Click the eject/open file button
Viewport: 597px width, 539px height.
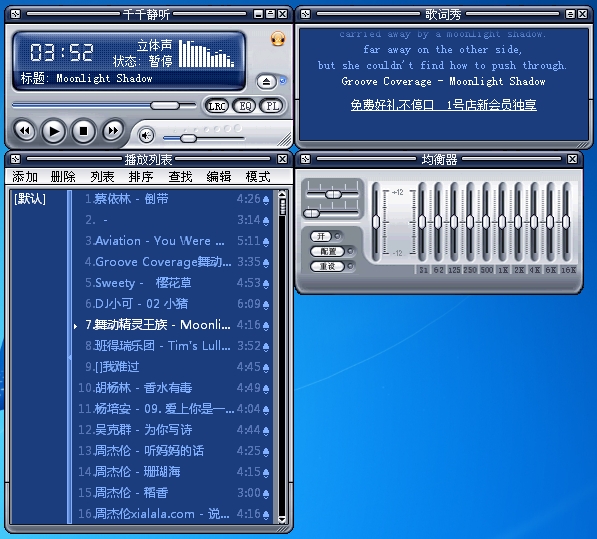266,81
